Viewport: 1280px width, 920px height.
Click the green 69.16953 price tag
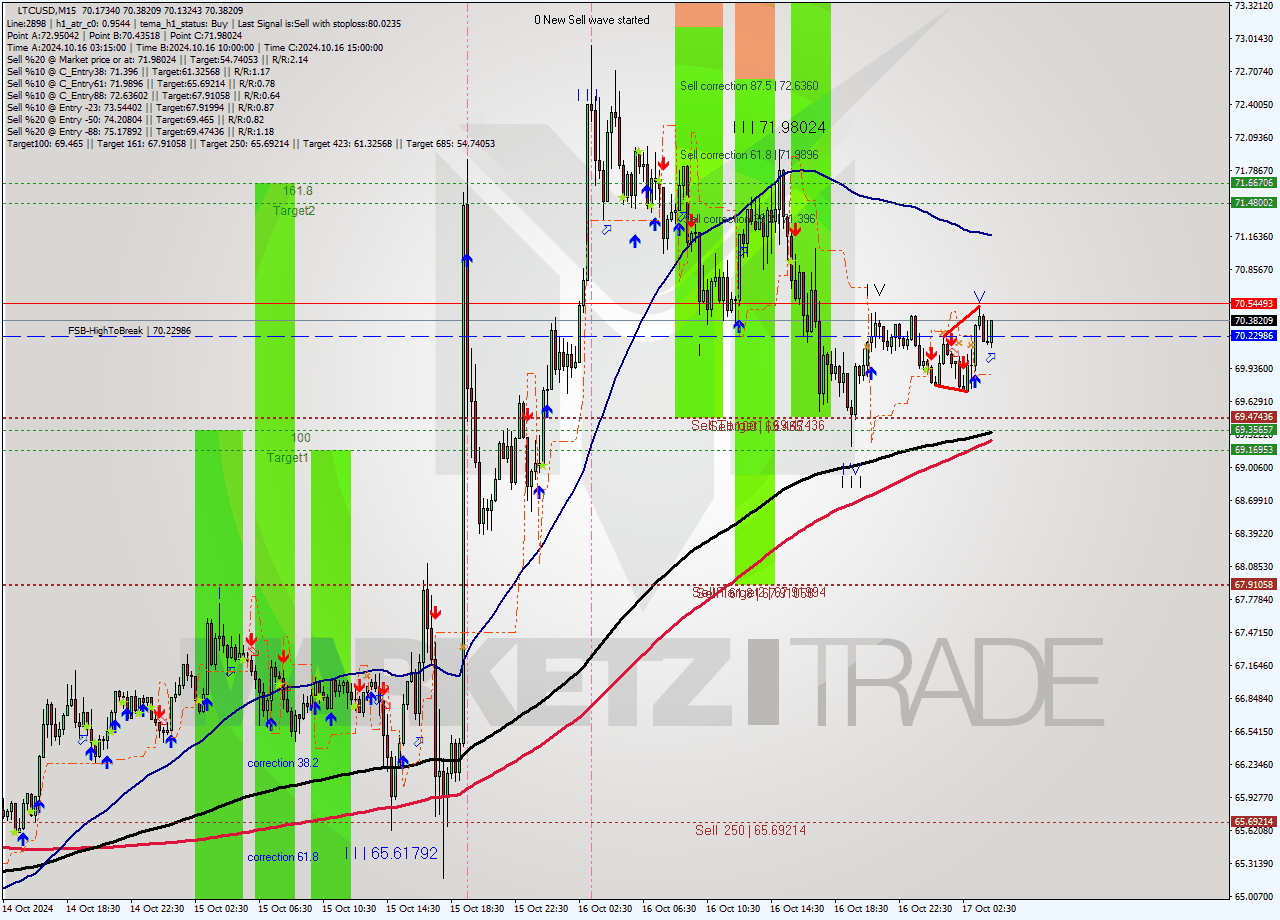[1254, 450]
